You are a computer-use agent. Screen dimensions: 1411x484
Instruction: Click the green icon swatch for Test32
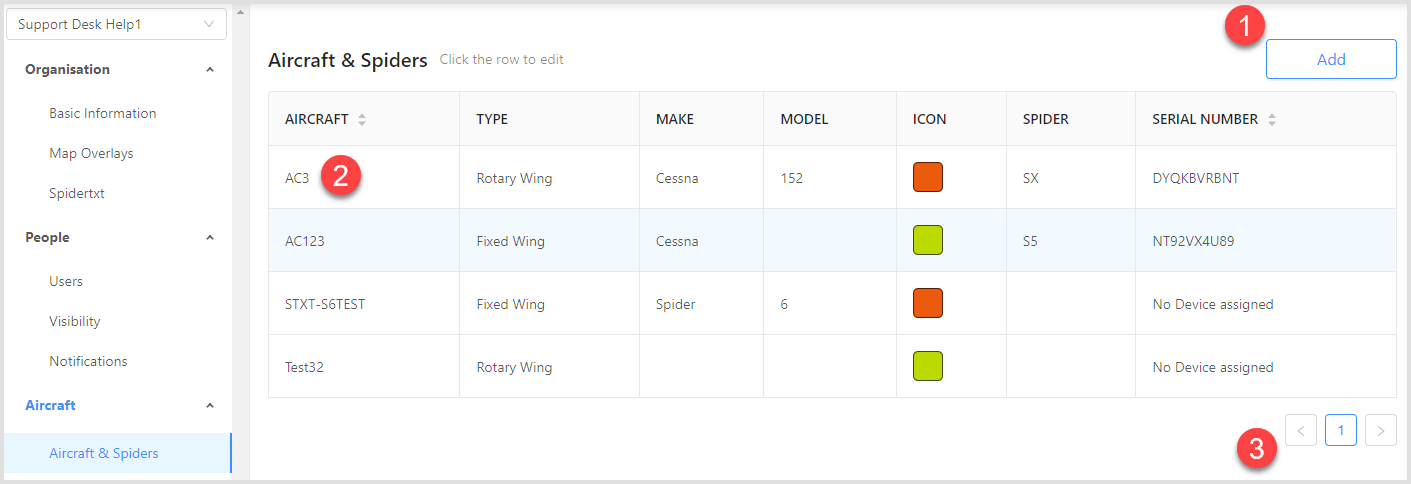(927, 366)
